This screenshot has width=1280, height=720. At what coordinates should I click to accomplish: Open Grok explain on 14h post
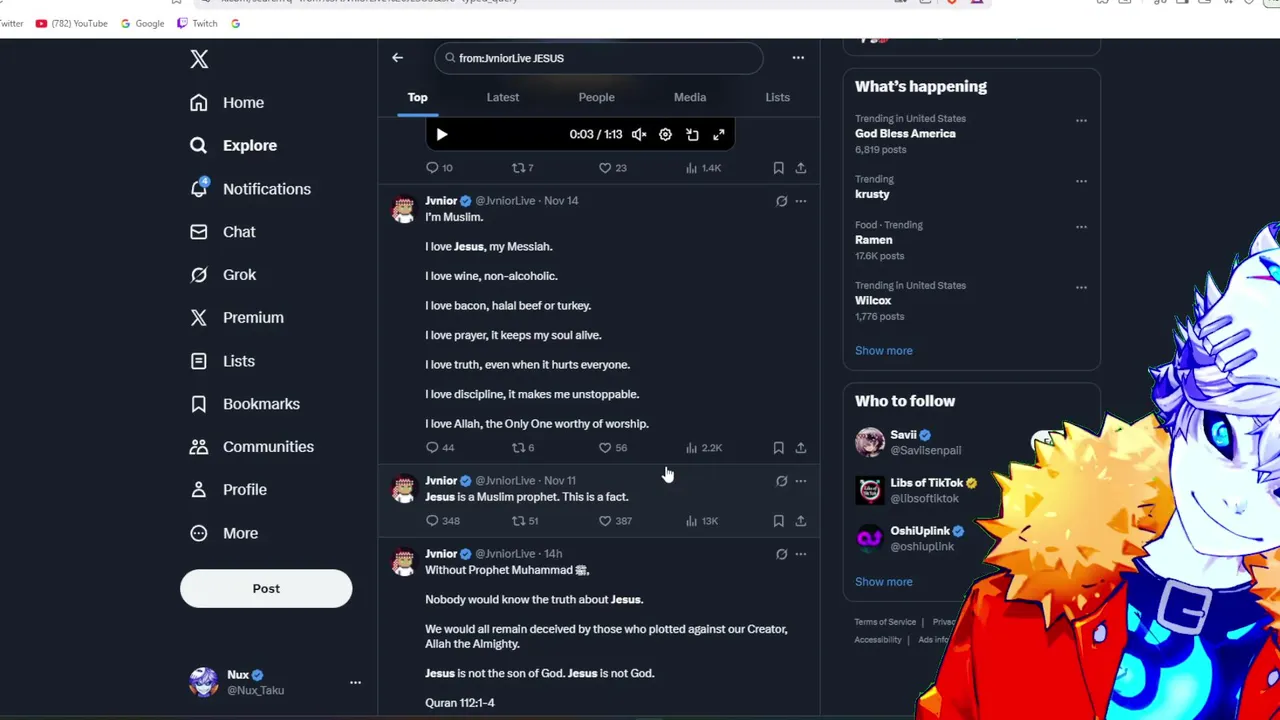click(781, 554)
